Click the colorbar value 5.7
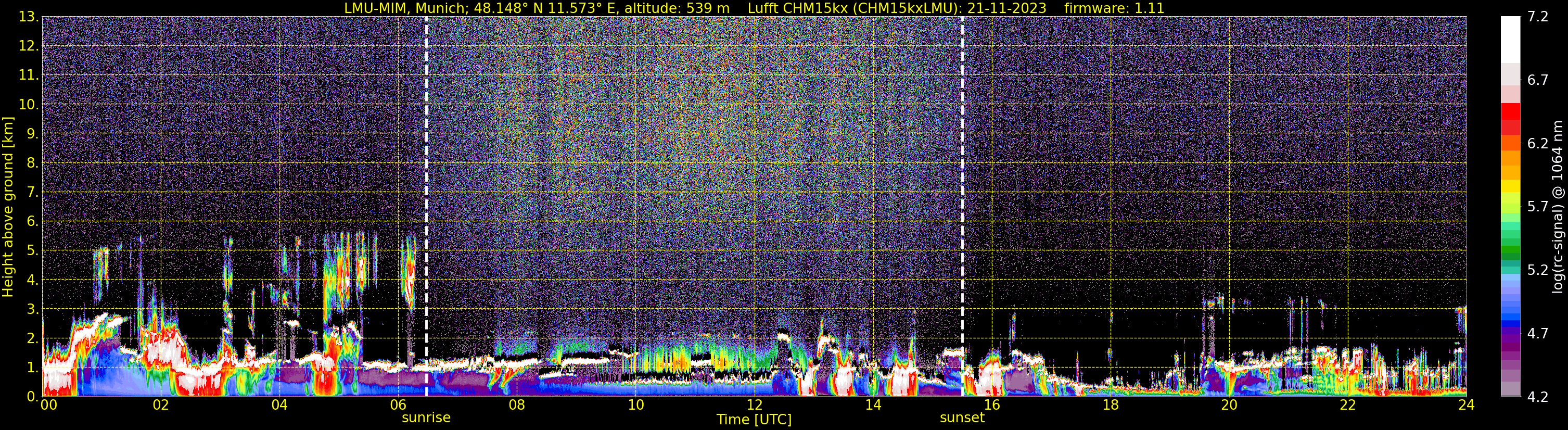 coord(1538,207)
